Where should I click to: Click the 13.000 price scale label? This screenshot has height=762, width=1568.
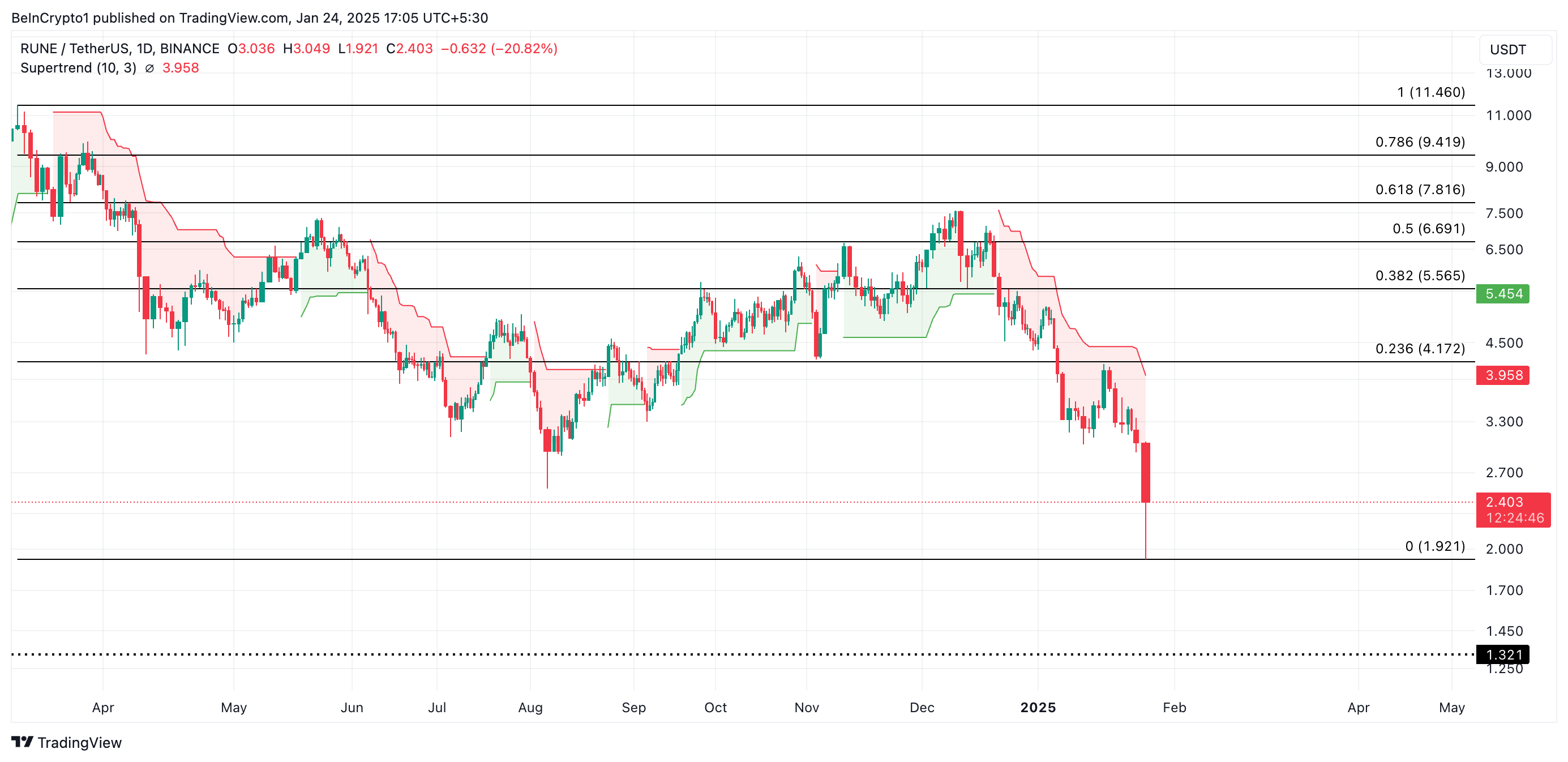tap(1509, 74)
